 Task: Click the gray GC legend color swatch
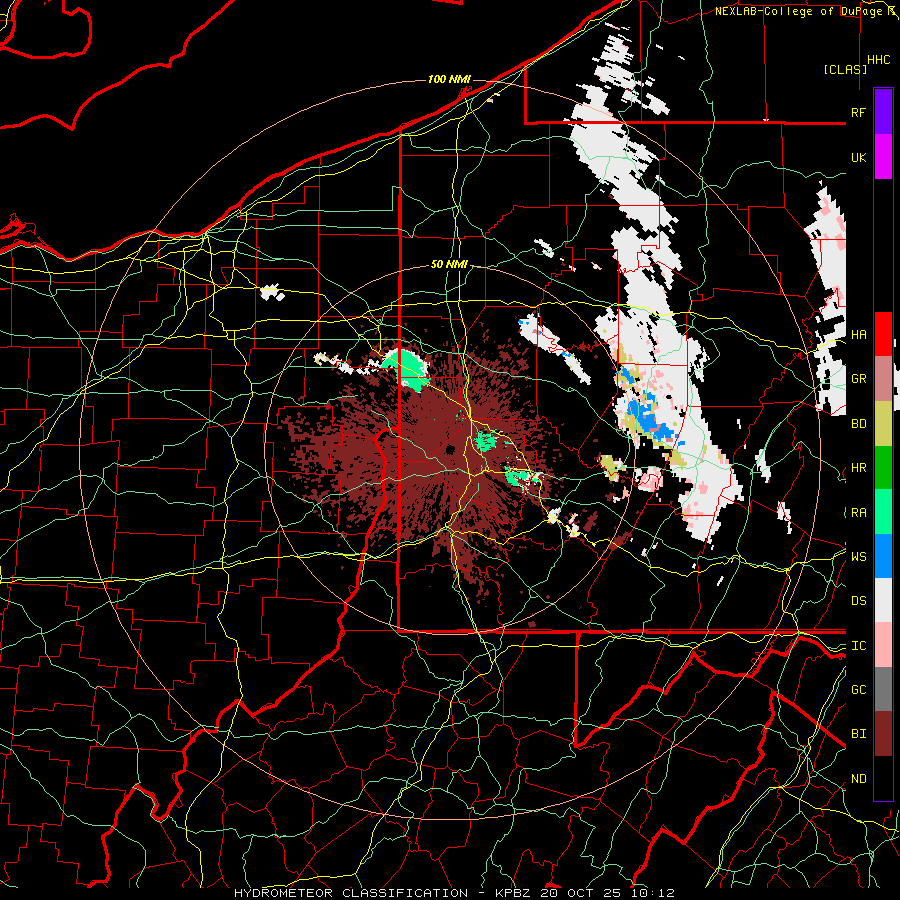(883, 689)
